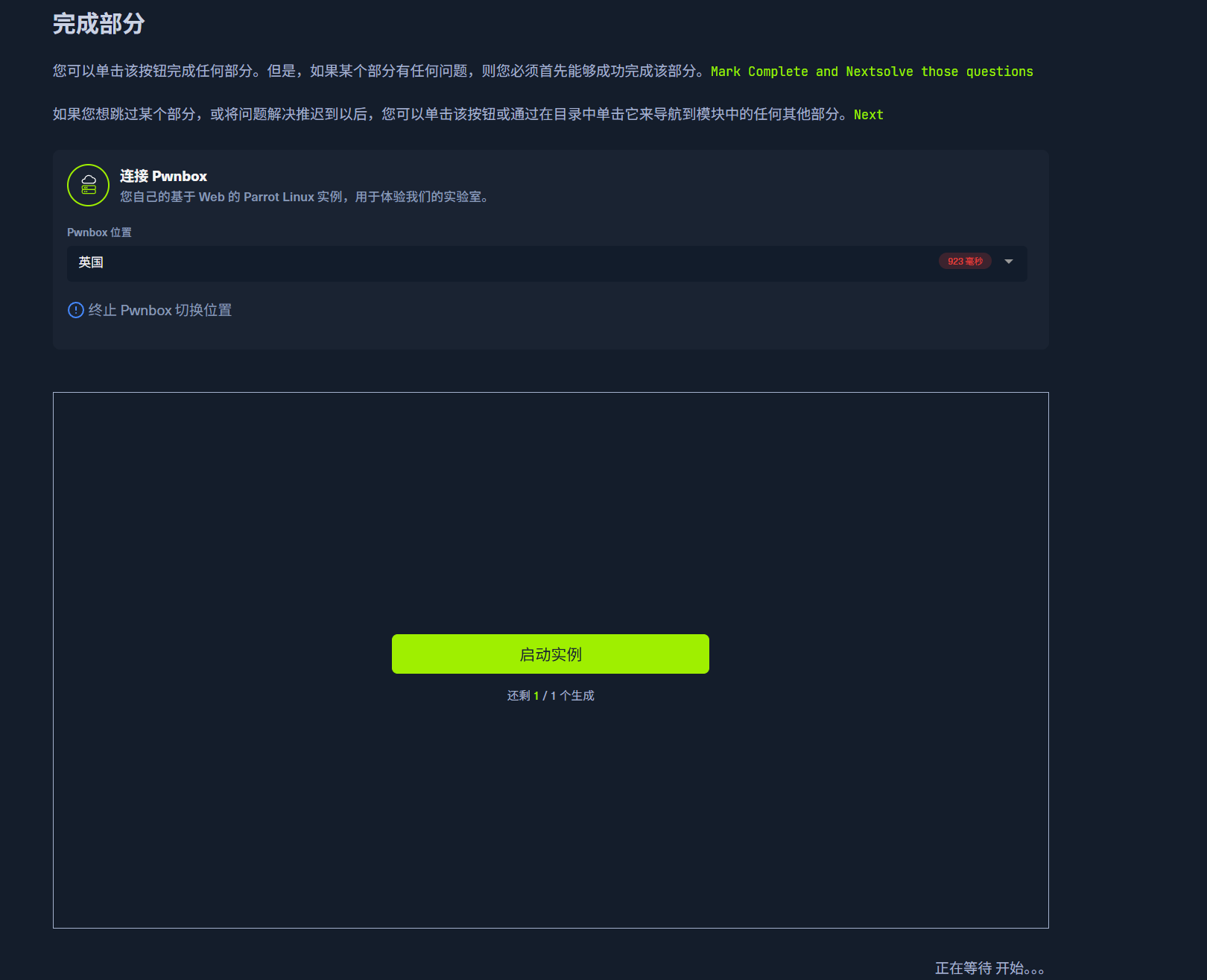1207x980 pixels.
Task: Open the Pwnbox location dropdown arrow
Action: point(1008,262)
